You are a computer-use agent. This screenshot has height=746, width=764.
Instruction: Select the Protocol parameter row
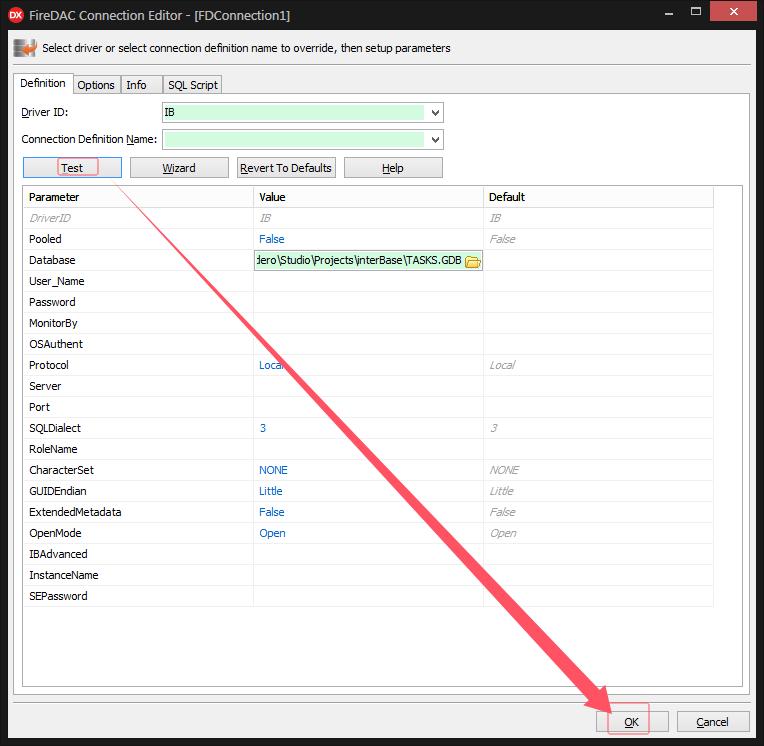click(368, 365)
